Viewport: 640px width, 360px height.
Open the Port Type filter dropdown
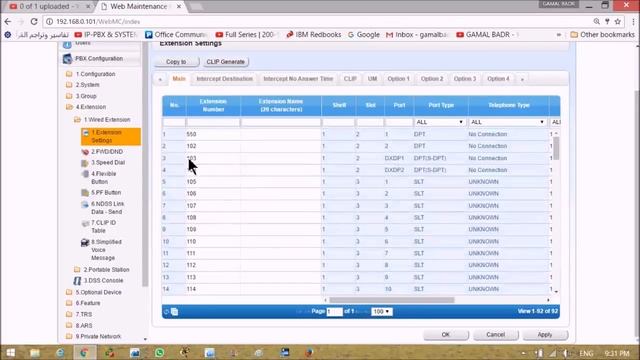pyautogui.click(x=440, y=122)
